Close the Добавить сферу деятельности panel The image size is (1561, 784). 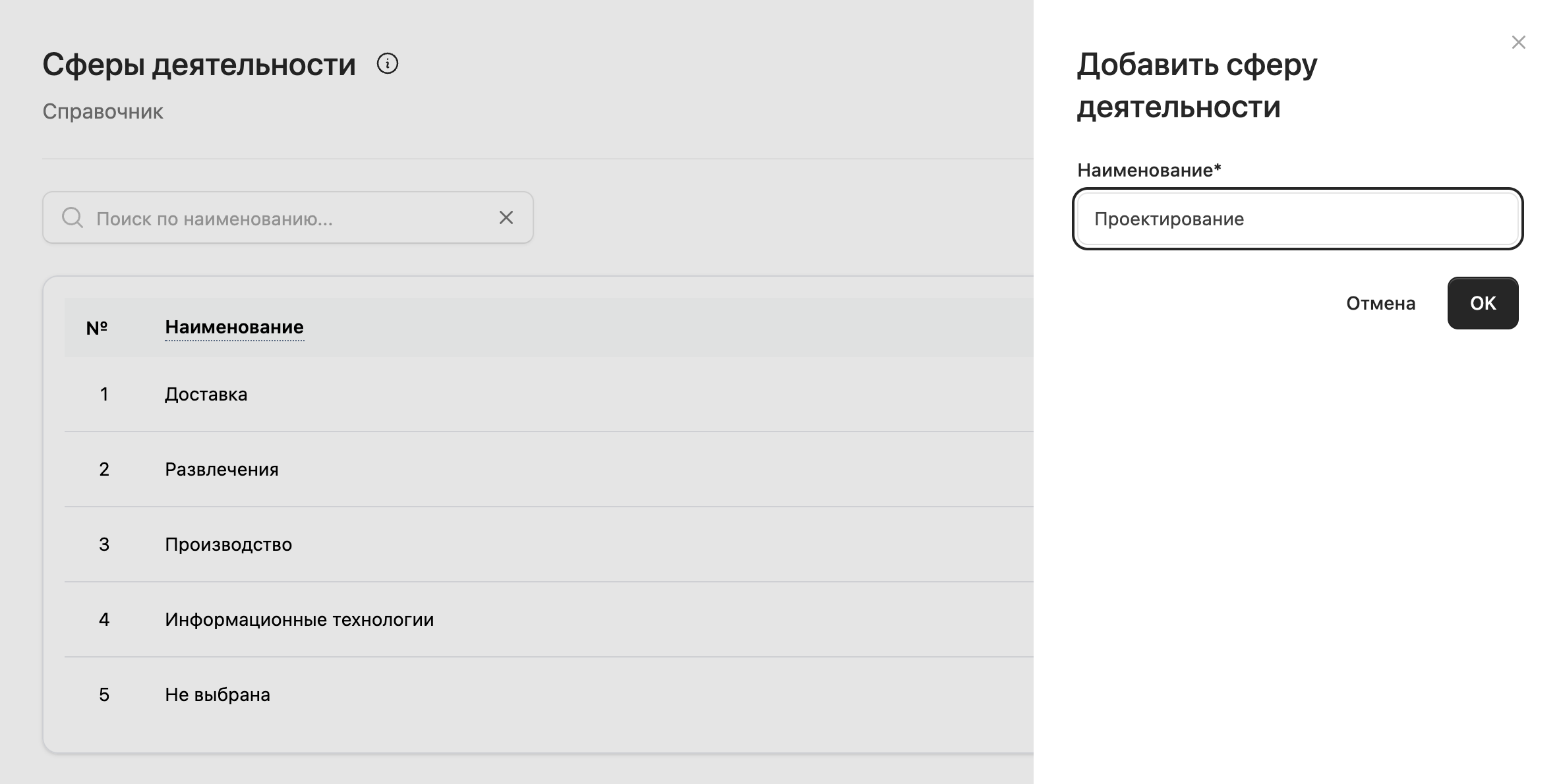pos(1518,42)
